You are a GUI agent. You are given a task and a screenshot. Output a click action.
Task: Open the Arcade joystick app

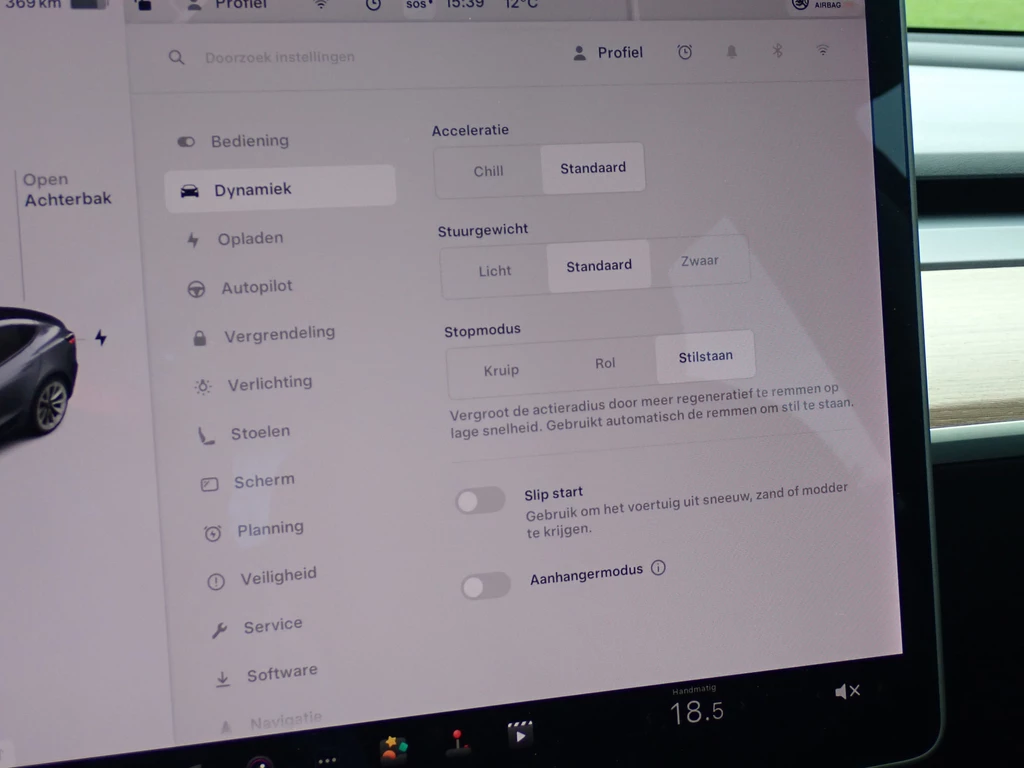pos(458,742)
